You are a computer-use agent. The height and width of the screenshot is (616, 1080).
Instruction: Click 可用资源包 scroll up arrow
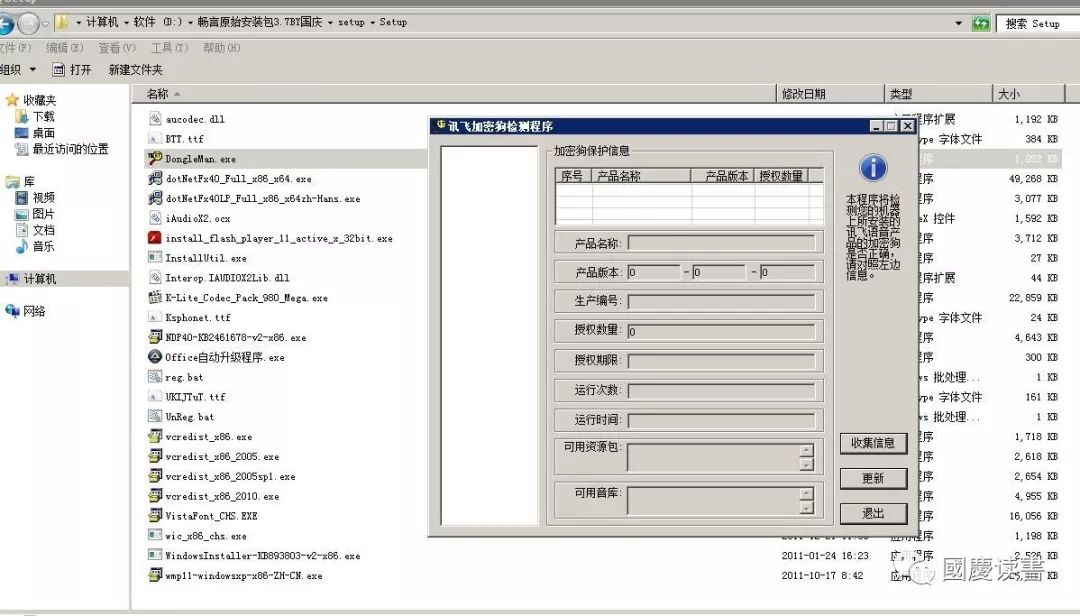point(807,451)
